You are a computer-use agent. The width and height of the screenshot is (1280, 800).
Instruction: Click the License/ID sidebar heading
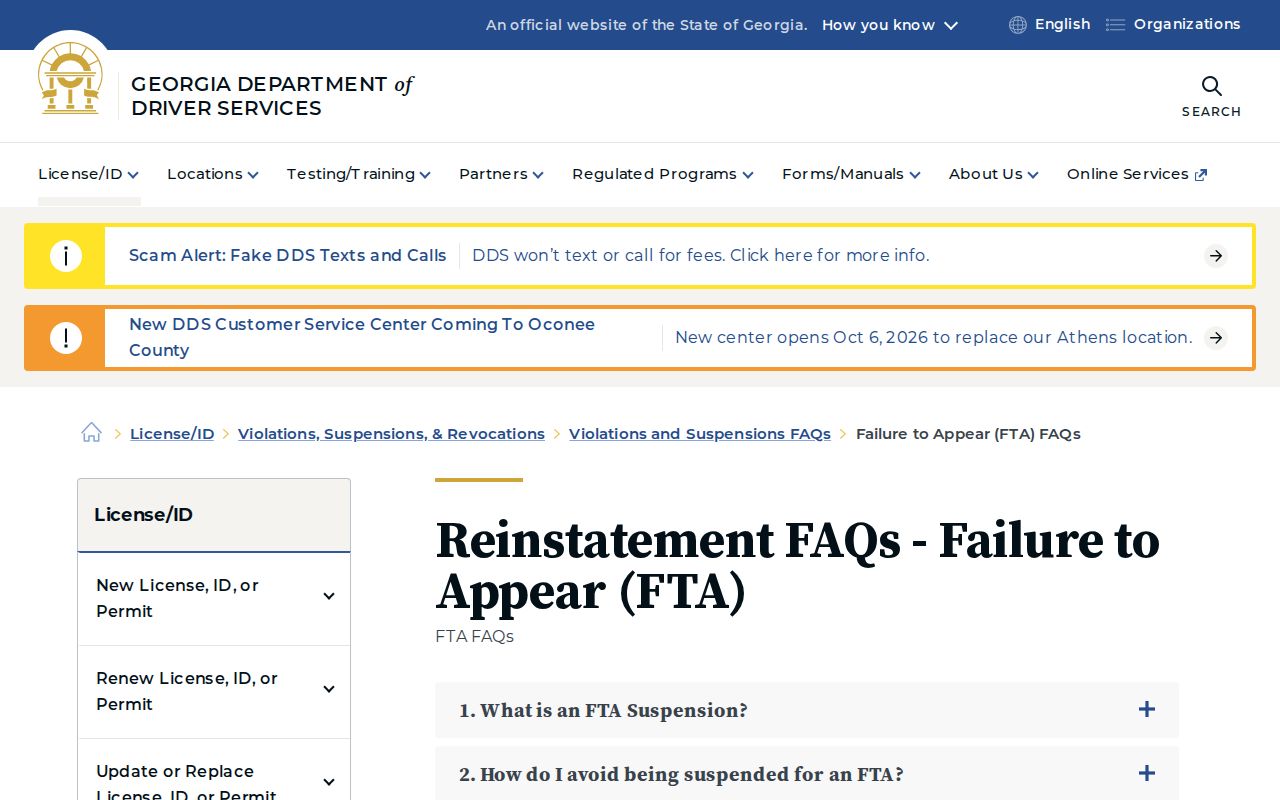click(143, 515)
